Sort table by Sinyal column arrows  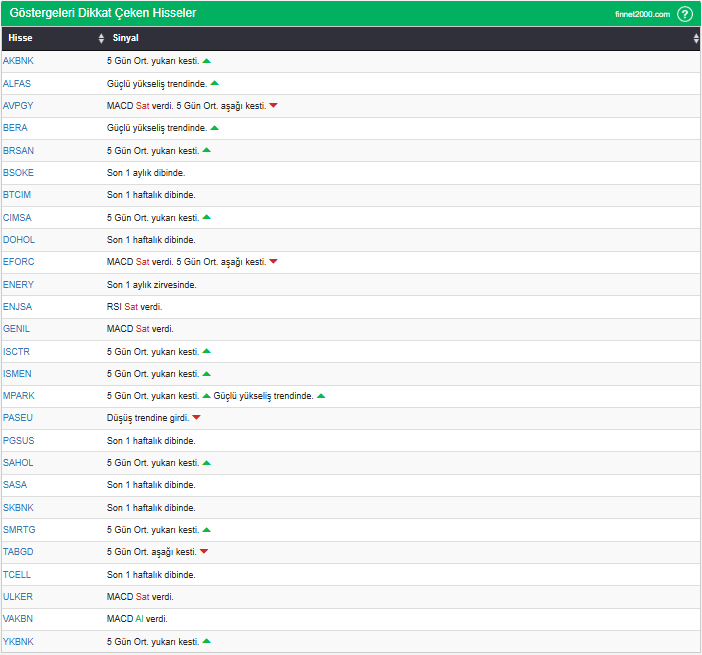(696, 38)
